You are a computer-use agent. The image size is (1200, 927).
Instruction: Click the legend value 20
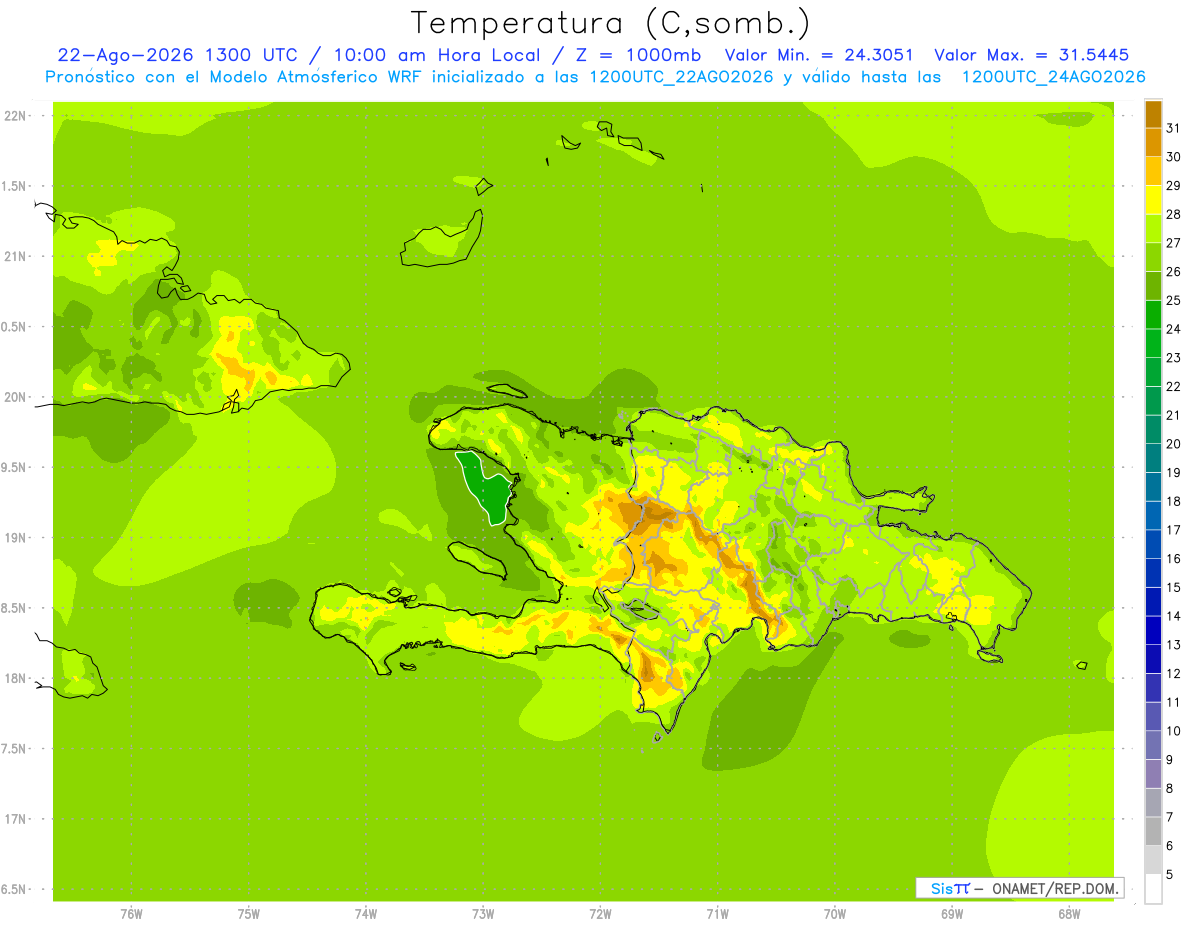(1174, 444)
